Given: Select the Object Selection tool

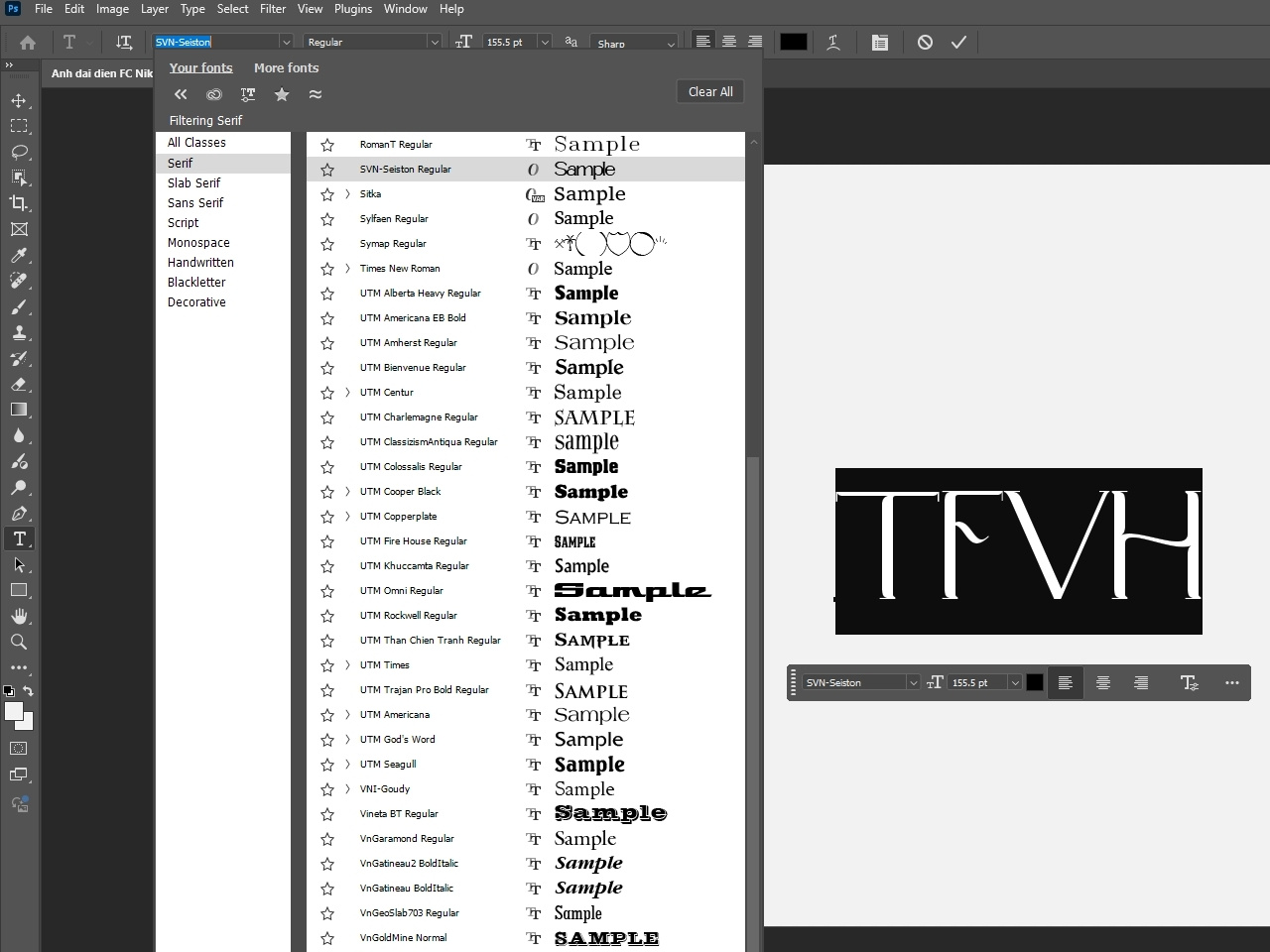Looking at the screenshot, I should click(x=19, y=178).
